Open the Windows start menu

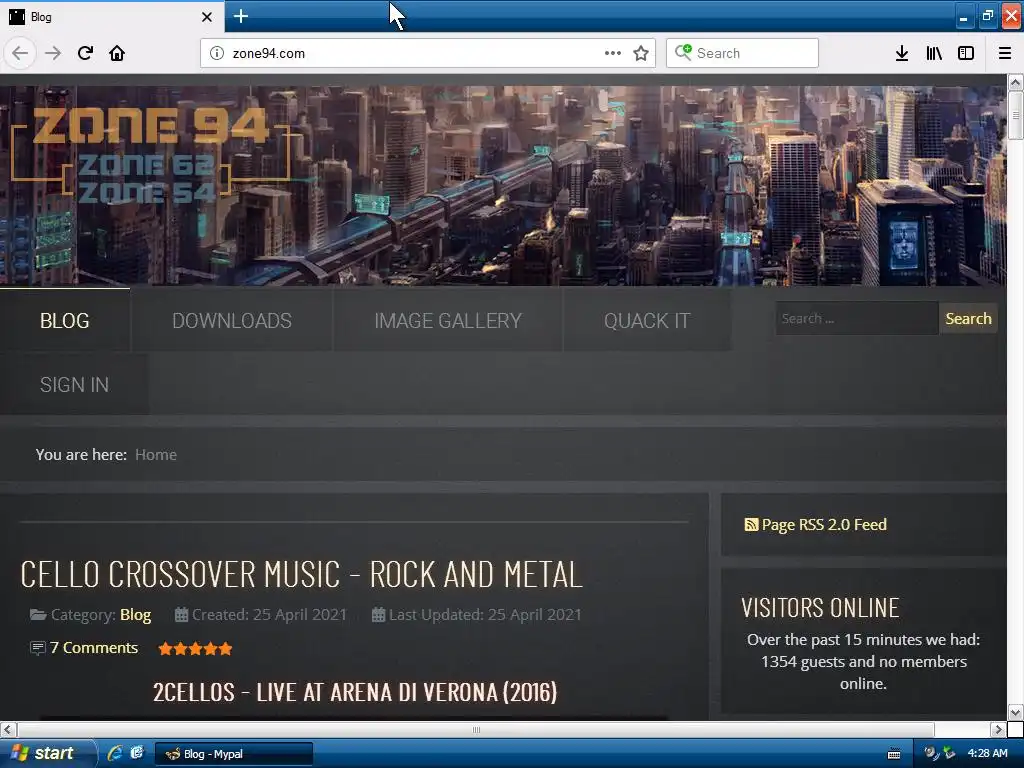click(48, 753)
